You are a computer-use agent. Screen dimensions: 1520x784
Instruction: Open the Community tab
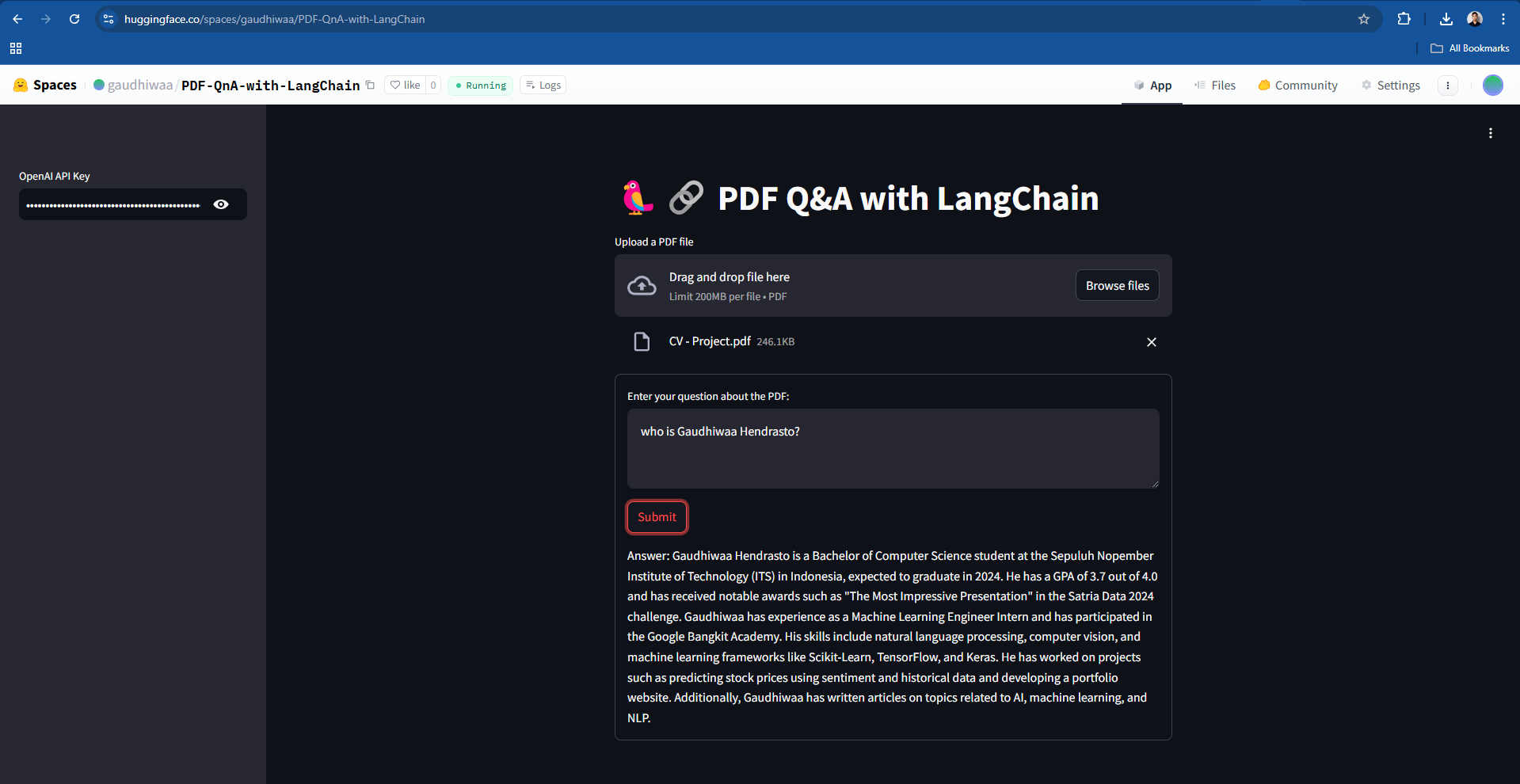tap(1297, 86)
